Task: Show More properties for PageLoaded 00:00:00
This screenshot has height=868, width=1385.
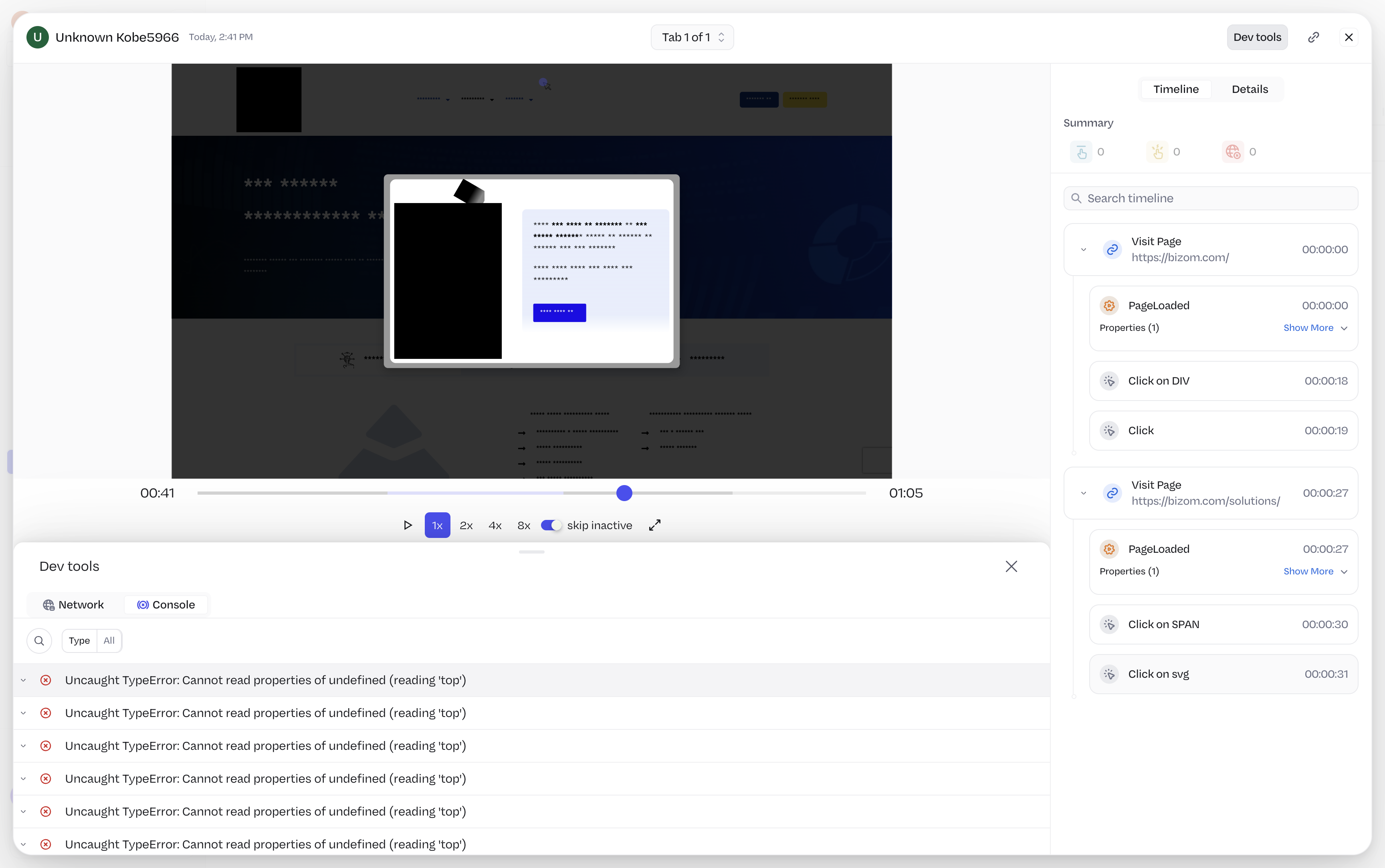Action: tap(1316, 328)
